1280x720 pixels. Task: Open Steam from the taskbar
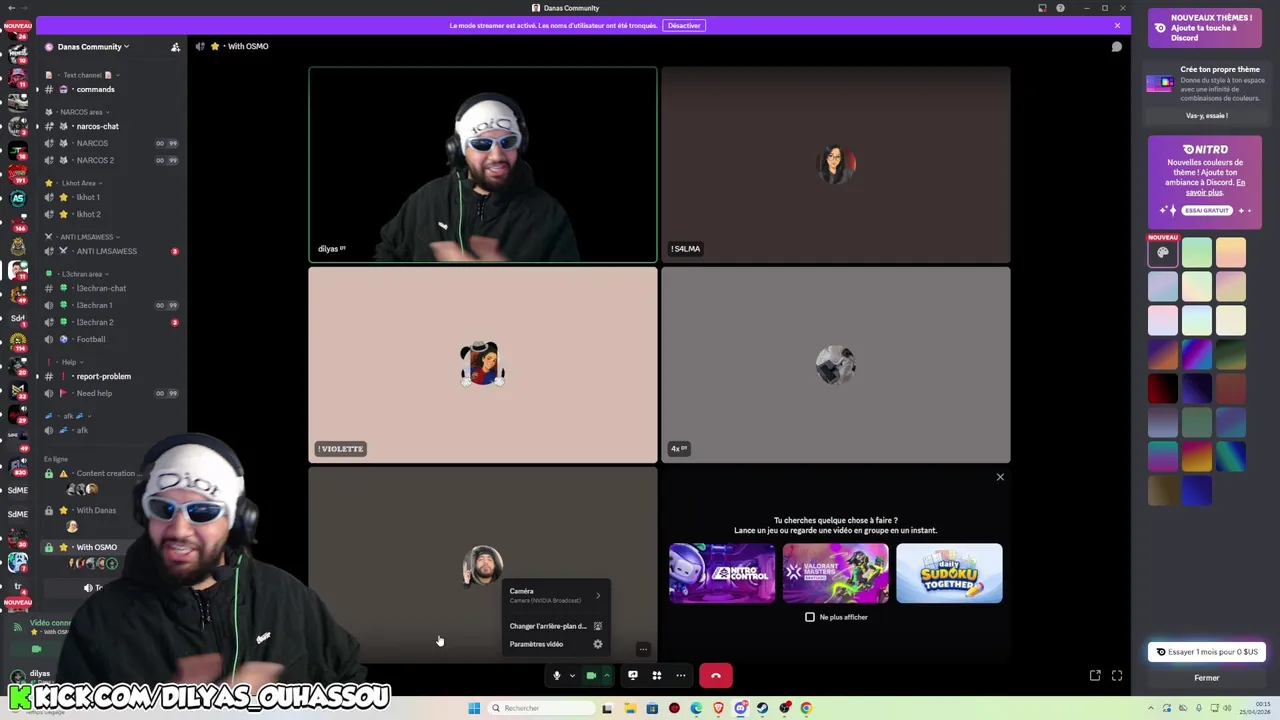tap(763, 708)
